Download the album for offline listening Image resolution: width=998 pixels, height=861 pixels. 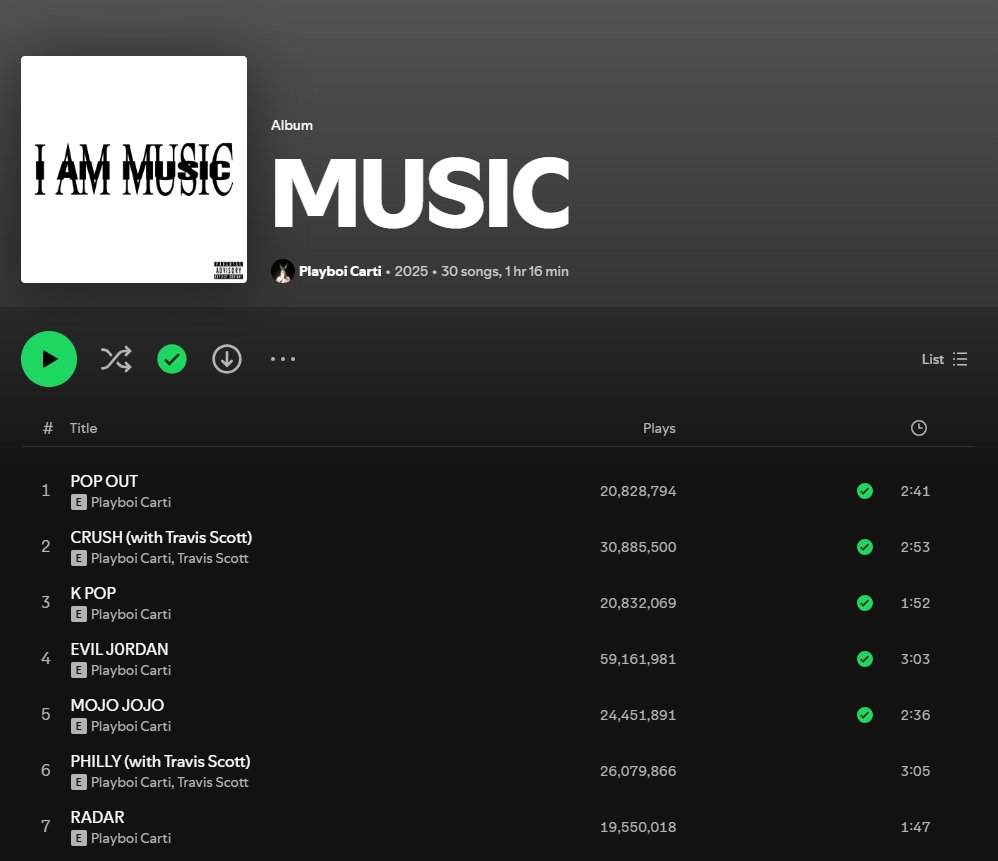pyautogui.click(x=227, y=359)
